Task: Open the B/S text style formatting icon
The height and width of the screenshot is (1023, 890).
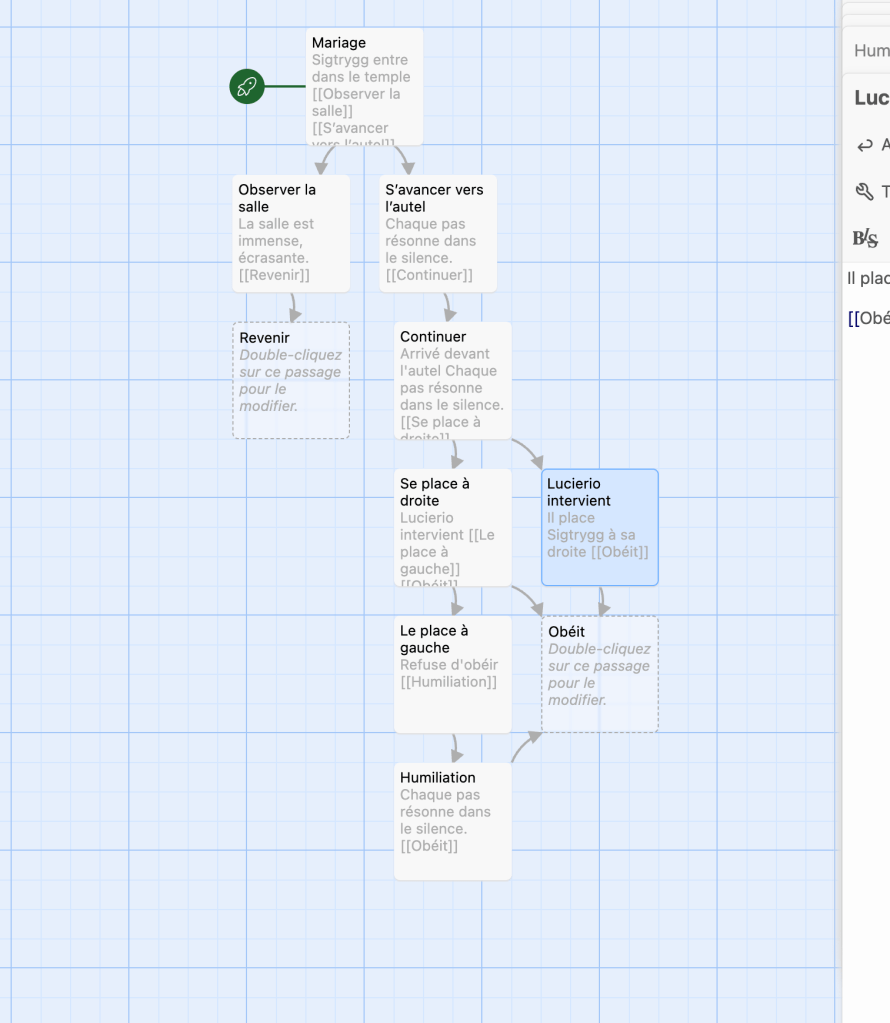Action: point(865,238)
